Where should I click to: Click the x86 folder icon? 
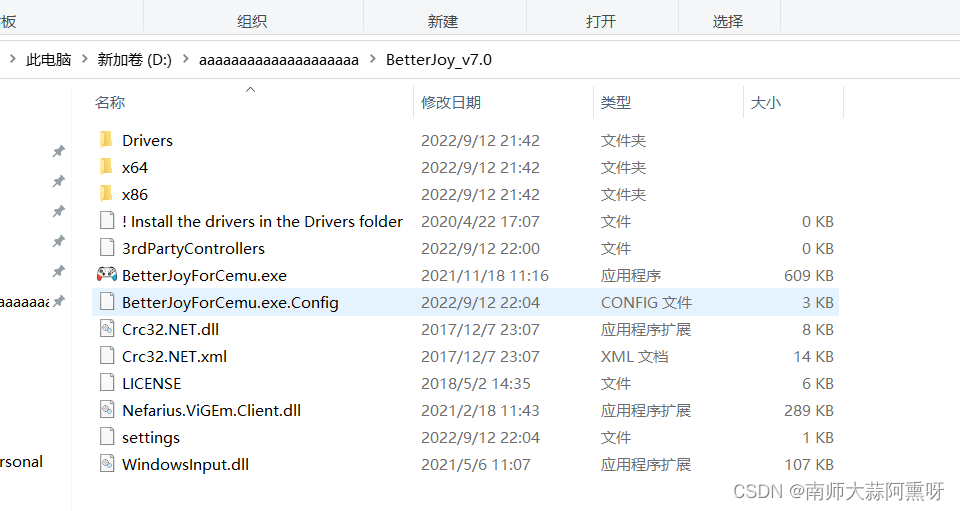click(x=106, y=194)
